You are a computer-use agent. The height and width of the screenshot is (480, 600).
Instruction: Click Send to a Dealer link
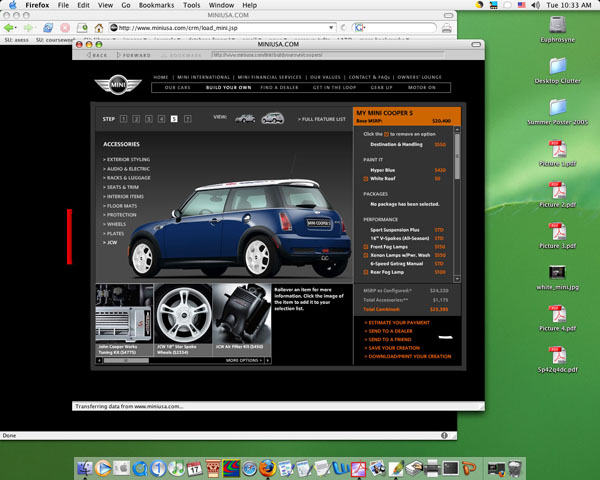[388, 331]
